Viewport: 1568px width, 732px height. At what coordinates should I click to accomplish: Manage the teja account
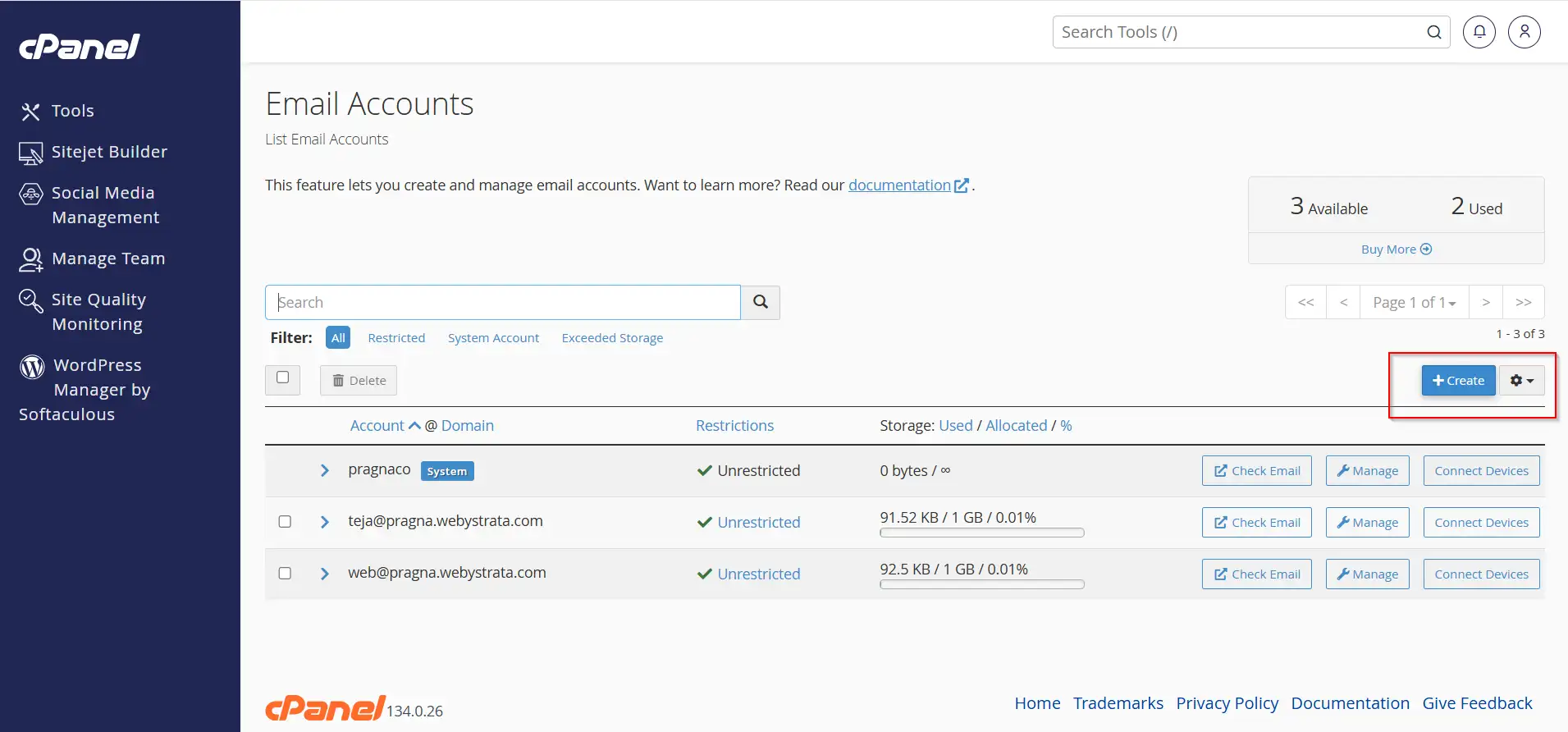coord(1368,523)
